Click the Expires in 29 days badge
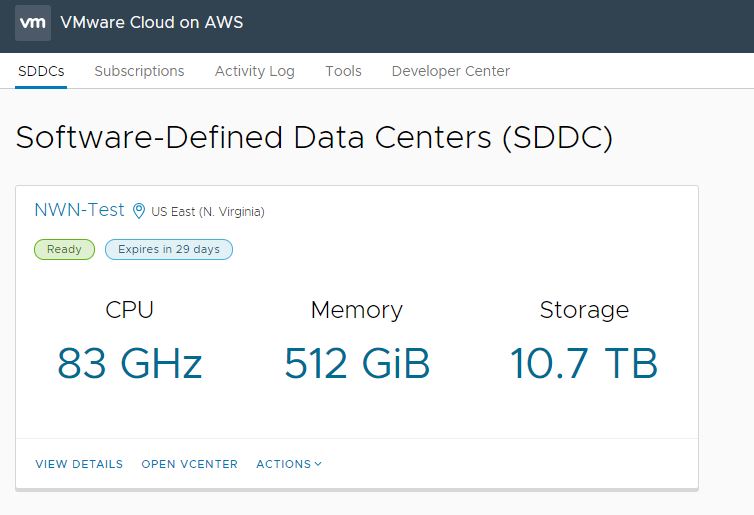 coord(169,250)
